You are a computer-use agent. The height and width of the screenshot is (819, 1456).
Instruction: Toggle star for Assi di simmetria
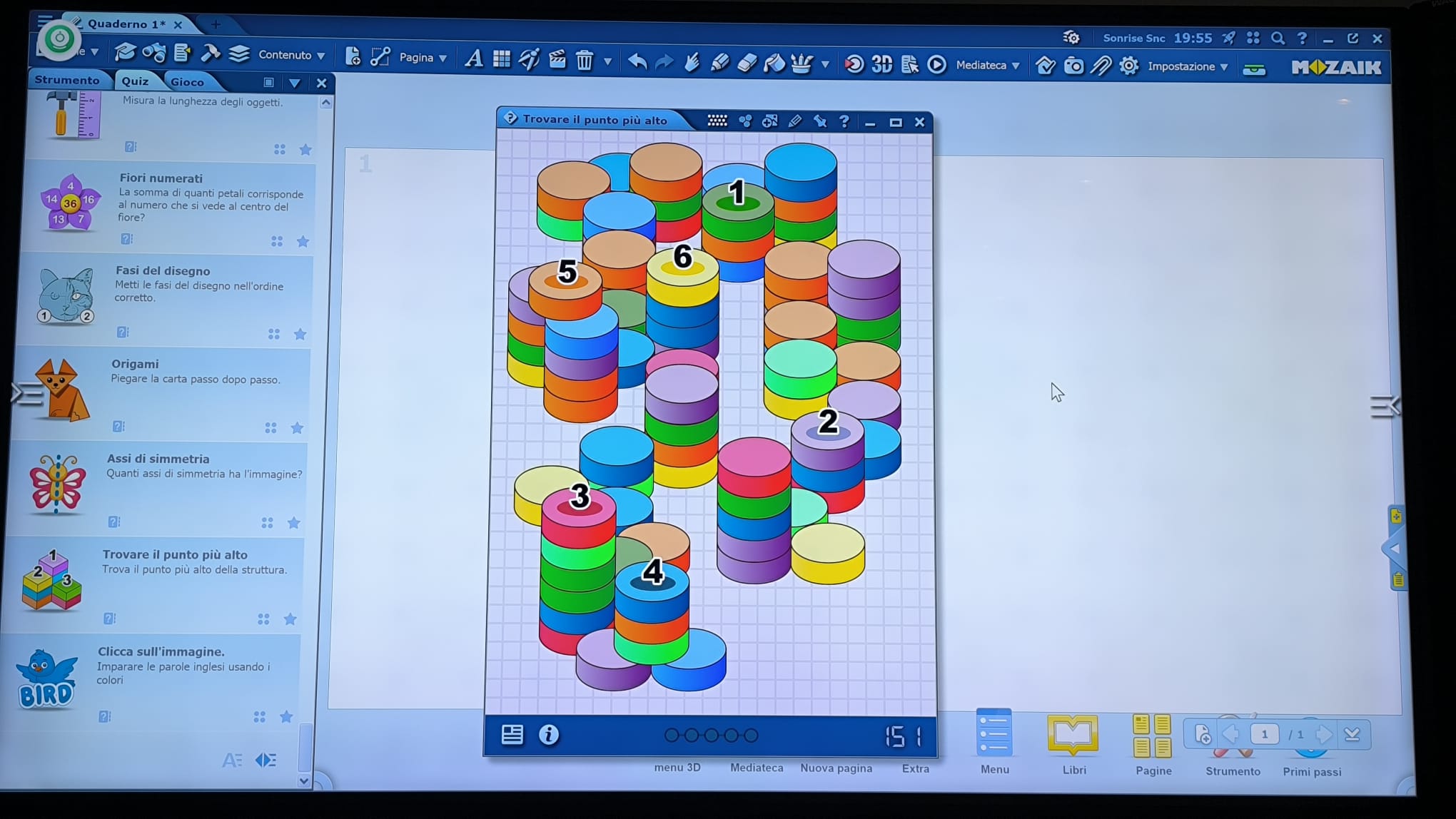coord(293,523)
